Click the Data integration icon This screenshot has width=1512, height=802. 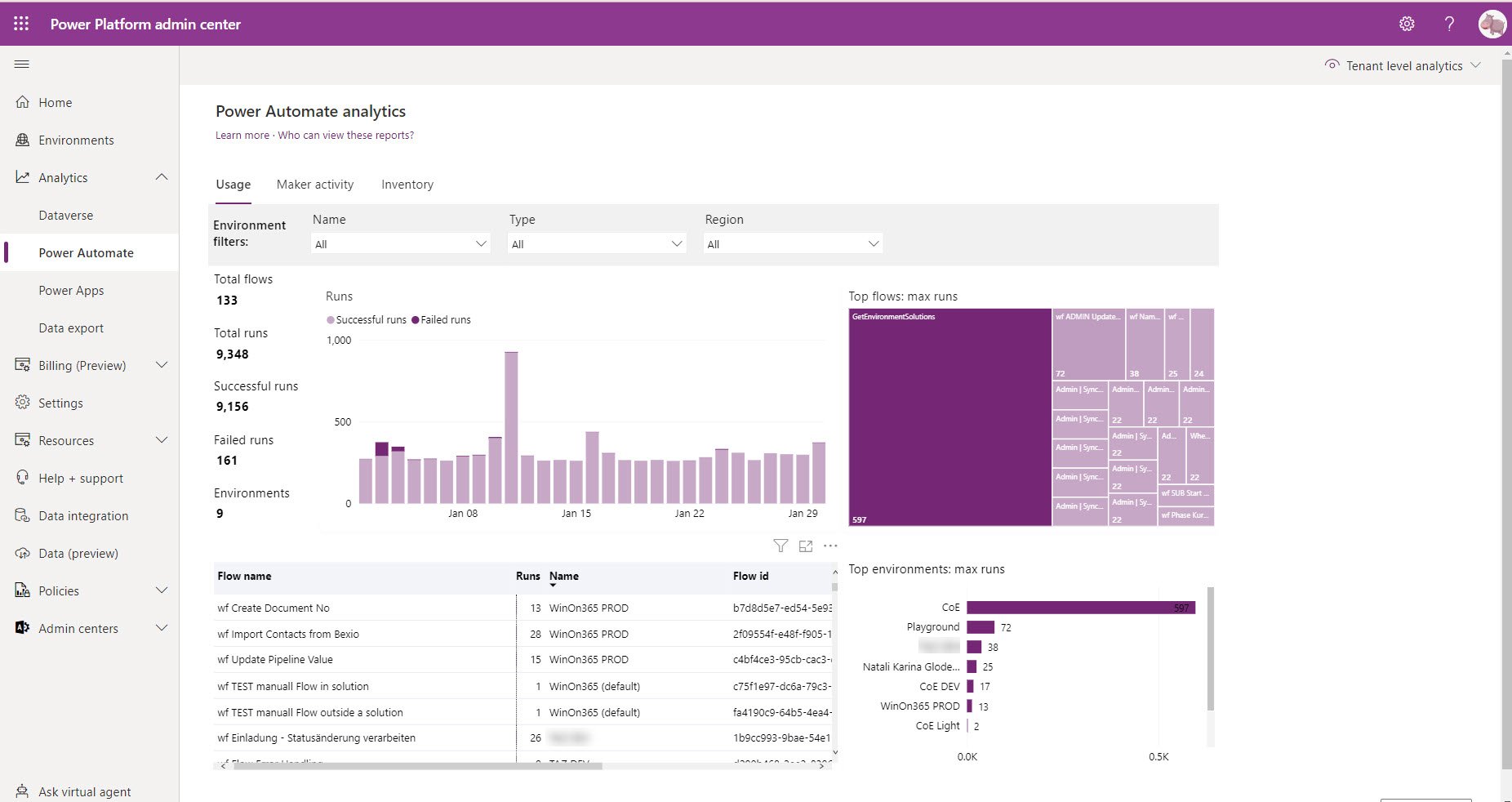(23, 515)
